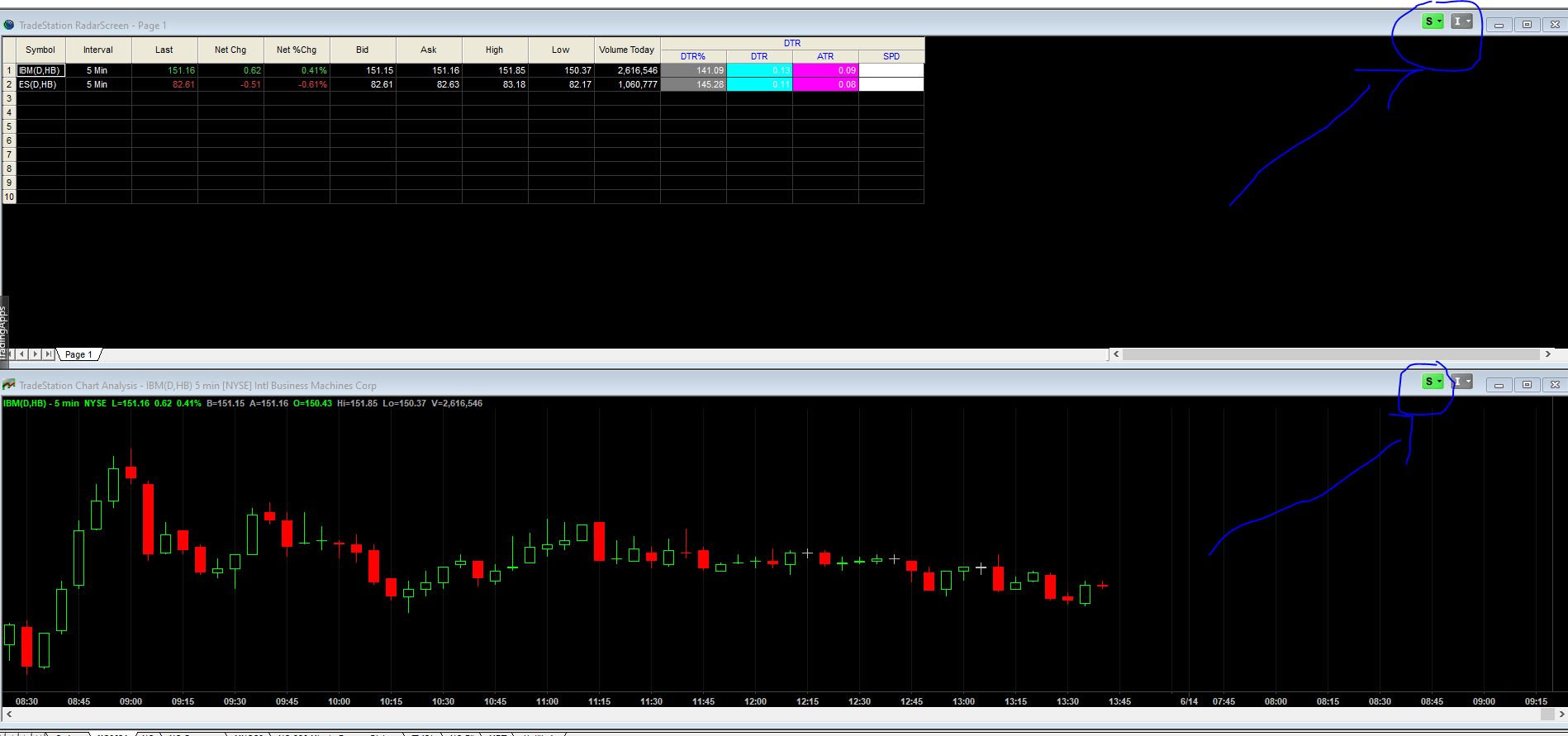
Task: Click the Chart Analysis window title icon
Action: click(9, 385)
